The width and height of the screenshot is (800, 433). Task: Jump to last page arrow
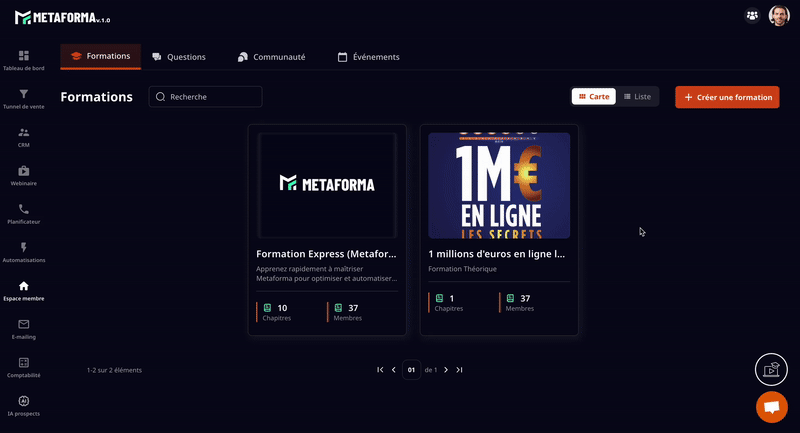point(460,370)
